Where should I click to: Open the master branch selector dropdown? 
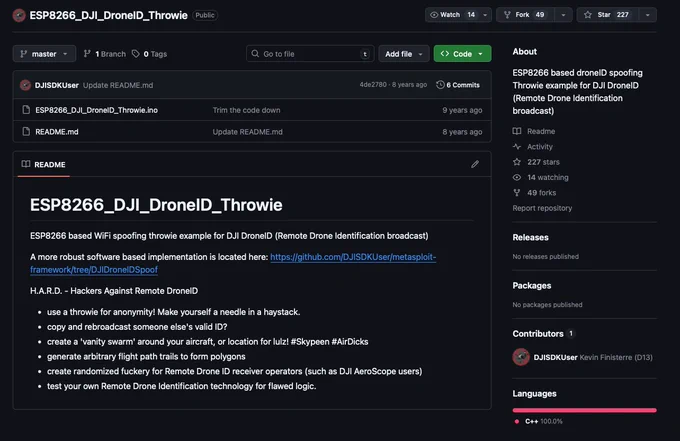point(44,54)
